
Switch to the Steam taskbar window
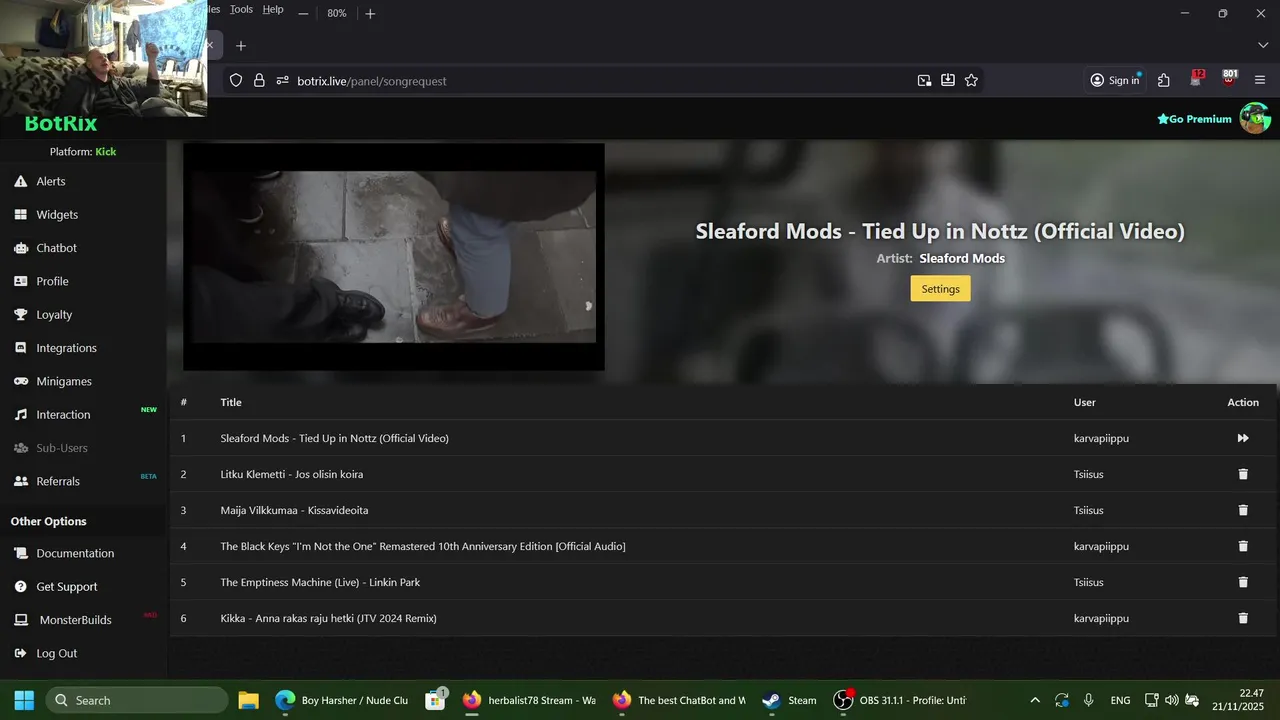tap(790, 700)
